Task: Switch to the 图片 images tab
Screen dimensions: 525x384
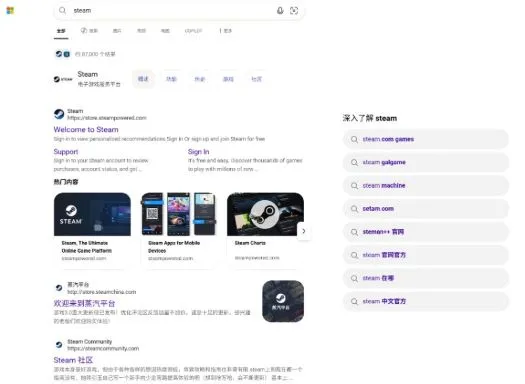Action: tap(117, 31)
